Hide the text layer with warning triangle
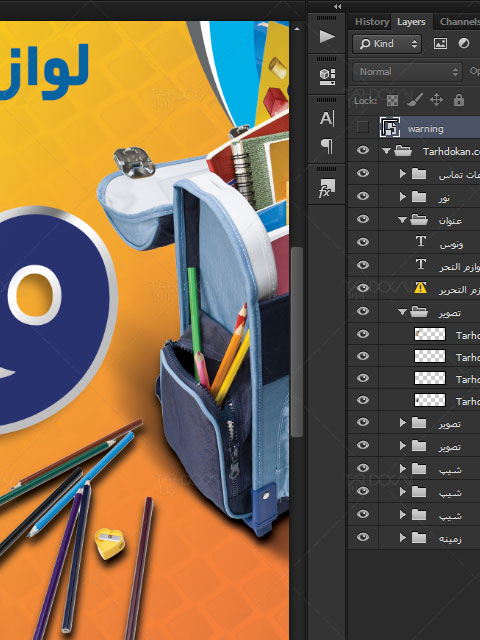The width and height of the screenshot is (480, 640). (x=362, y=288)
